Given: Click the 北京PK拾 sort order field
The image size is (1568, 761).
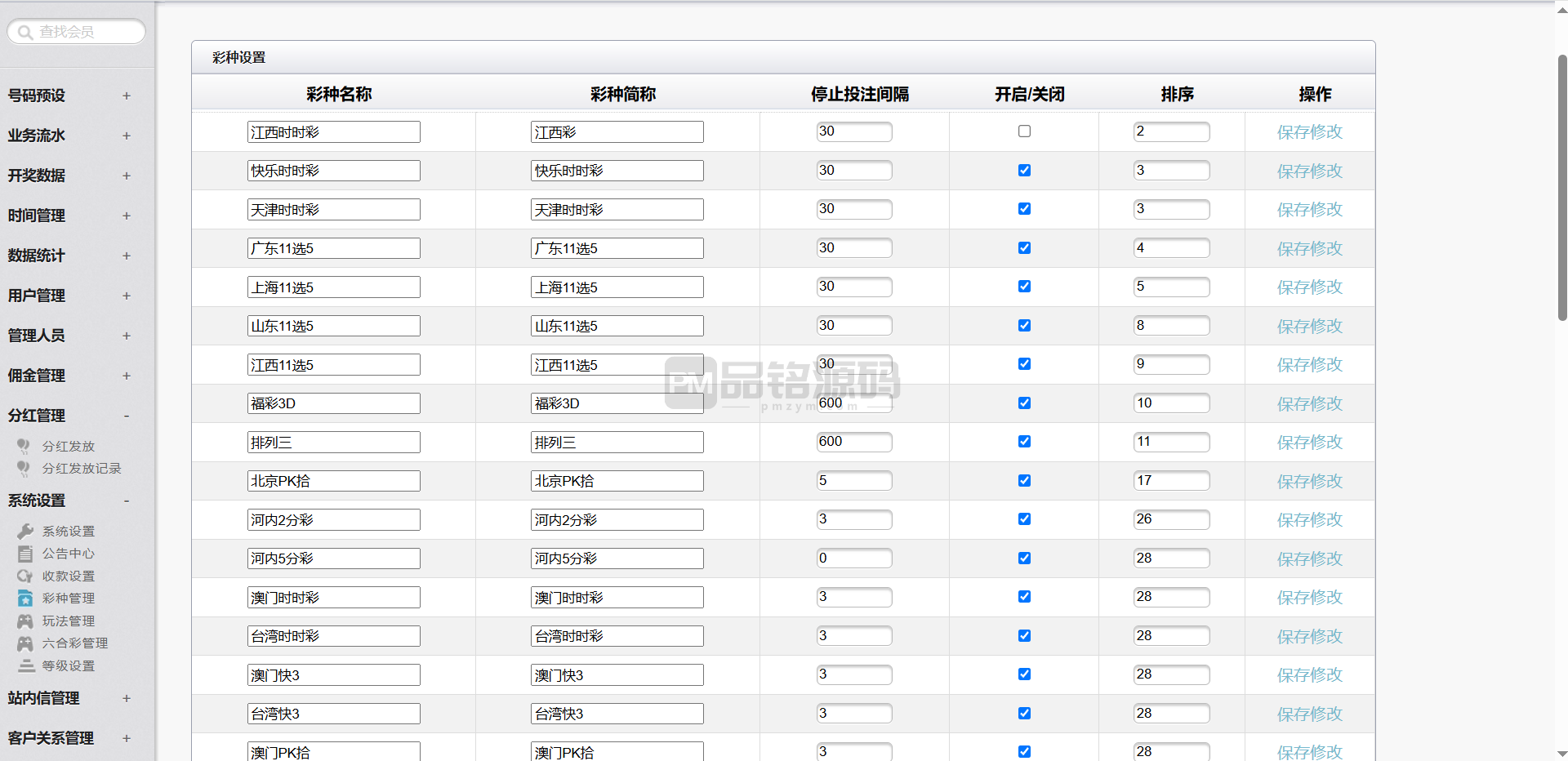Looking at the screenshot, I should click(x=1172, y=481).
